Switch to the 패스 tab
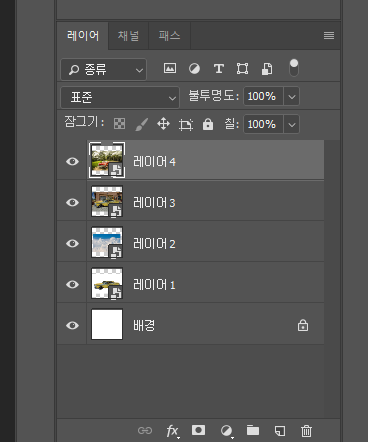 point(169,36)
